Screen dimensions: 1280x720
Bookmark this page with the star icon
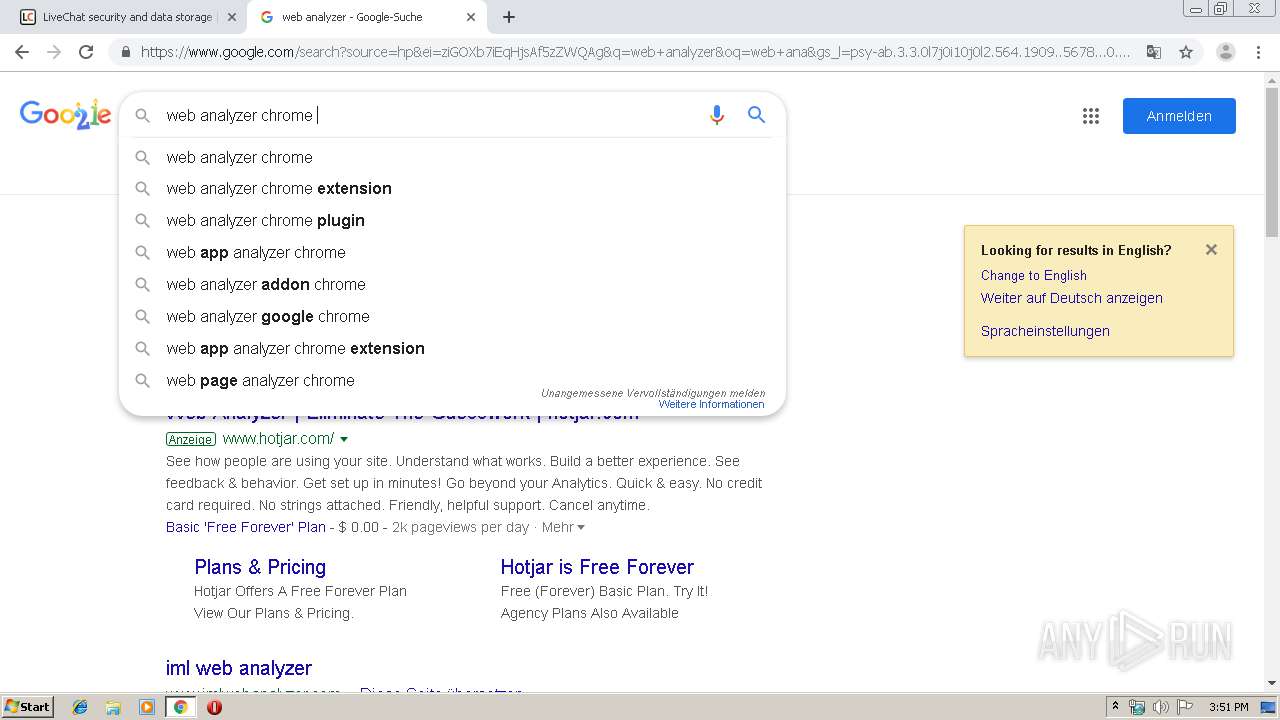[x=1186, y=52]
